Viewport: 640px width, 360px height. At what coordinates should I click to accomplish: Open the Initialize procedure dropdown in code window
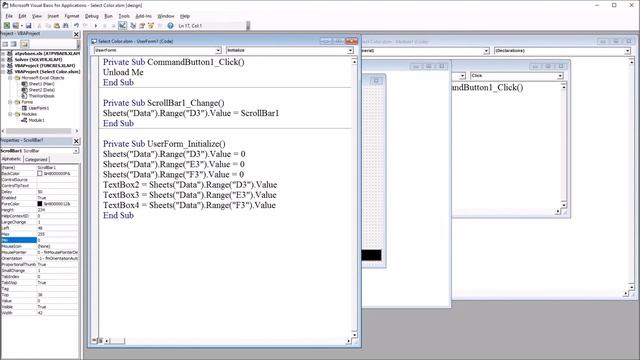(350, 51)
